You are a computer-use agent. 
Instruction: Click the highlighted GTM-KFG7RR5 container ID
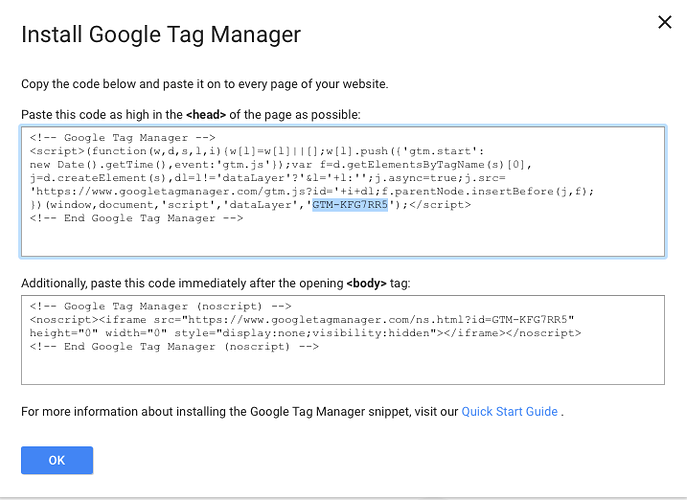tap(349, 205)
